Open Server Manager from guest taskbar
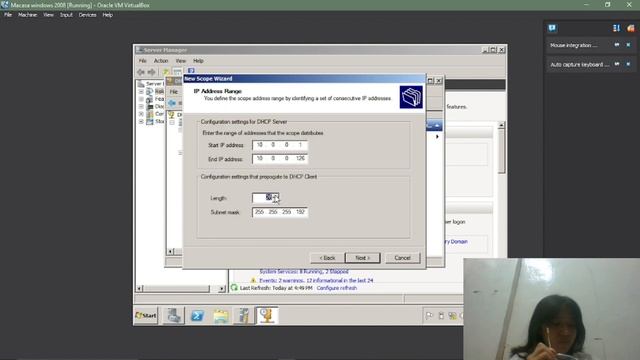 pyautogui.click(x=173, y=316)
